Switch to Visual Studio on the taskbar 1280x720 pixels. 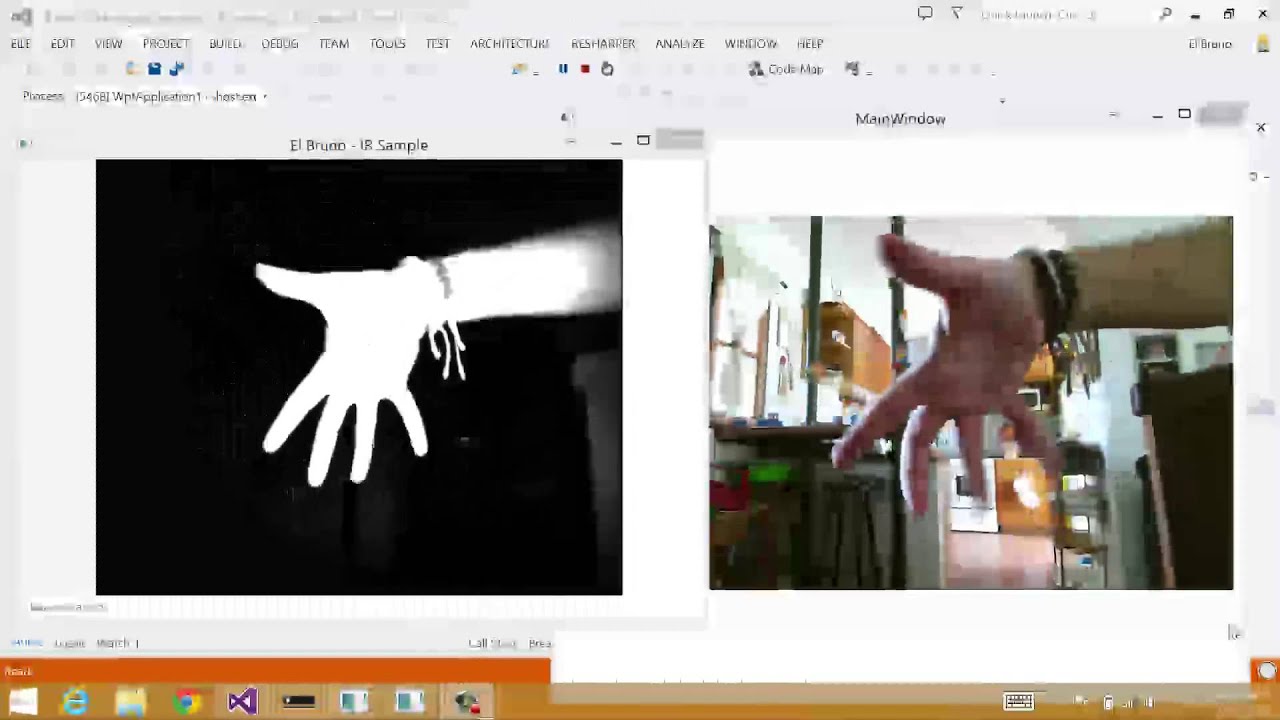click(x=242, y=701)
